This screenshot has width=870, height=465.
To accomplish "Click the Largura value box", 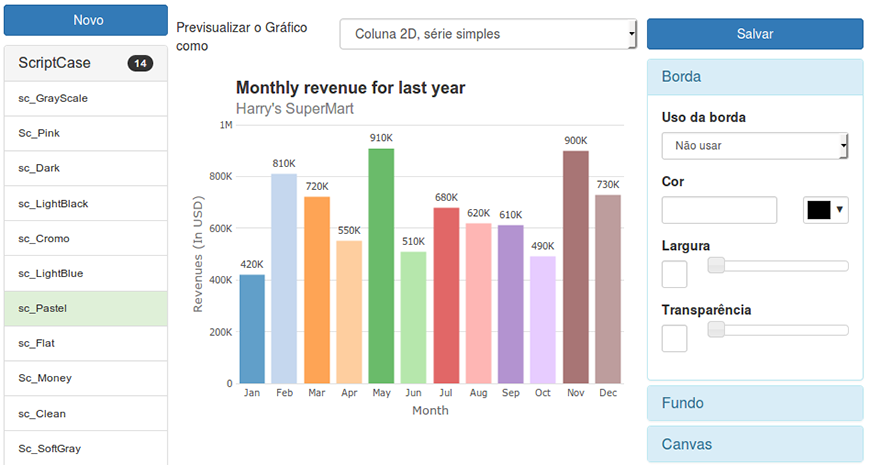I will tap(674, 274).
